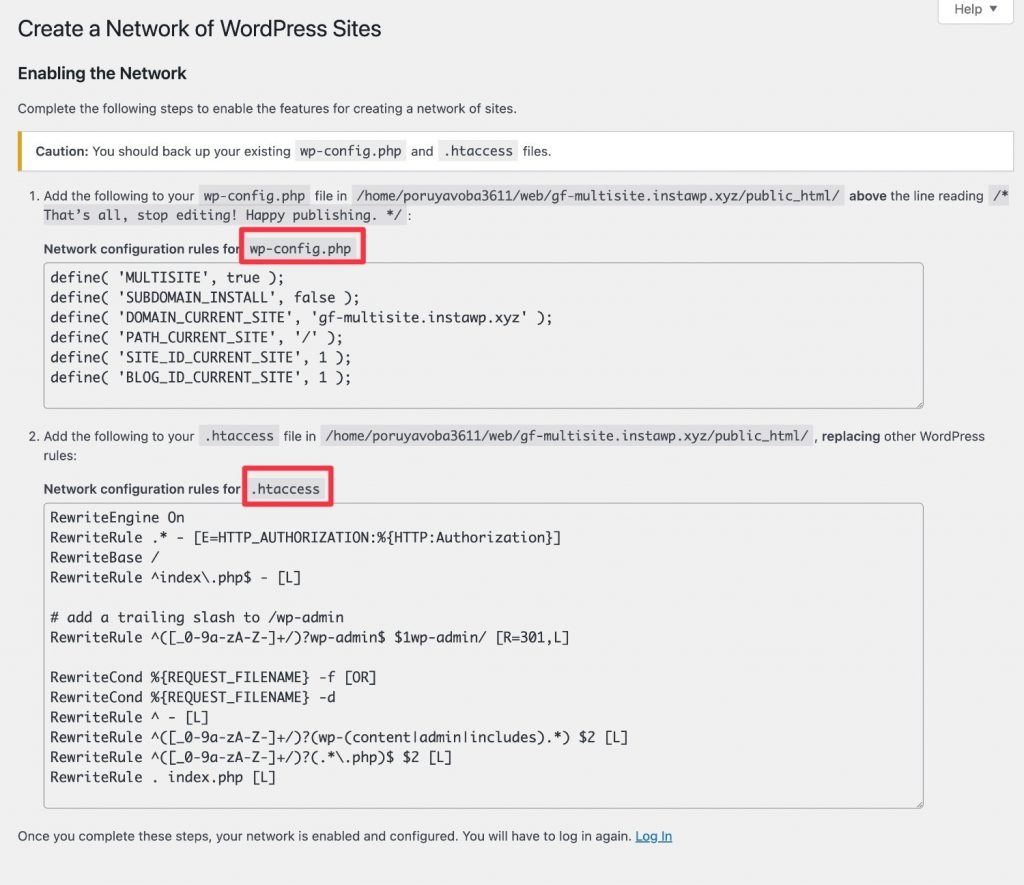
Task: Click the Enabling the Network subheading
Action: pyautogui.click(x=102, y=73)
